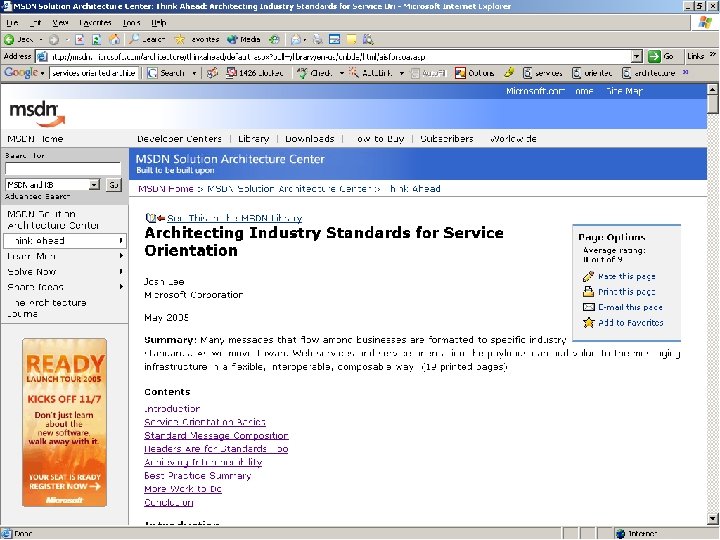Image resolution: width=720 pixels, height=540 pixels.
Task: Open the Help menu
Action: click(x=158, y=22)
